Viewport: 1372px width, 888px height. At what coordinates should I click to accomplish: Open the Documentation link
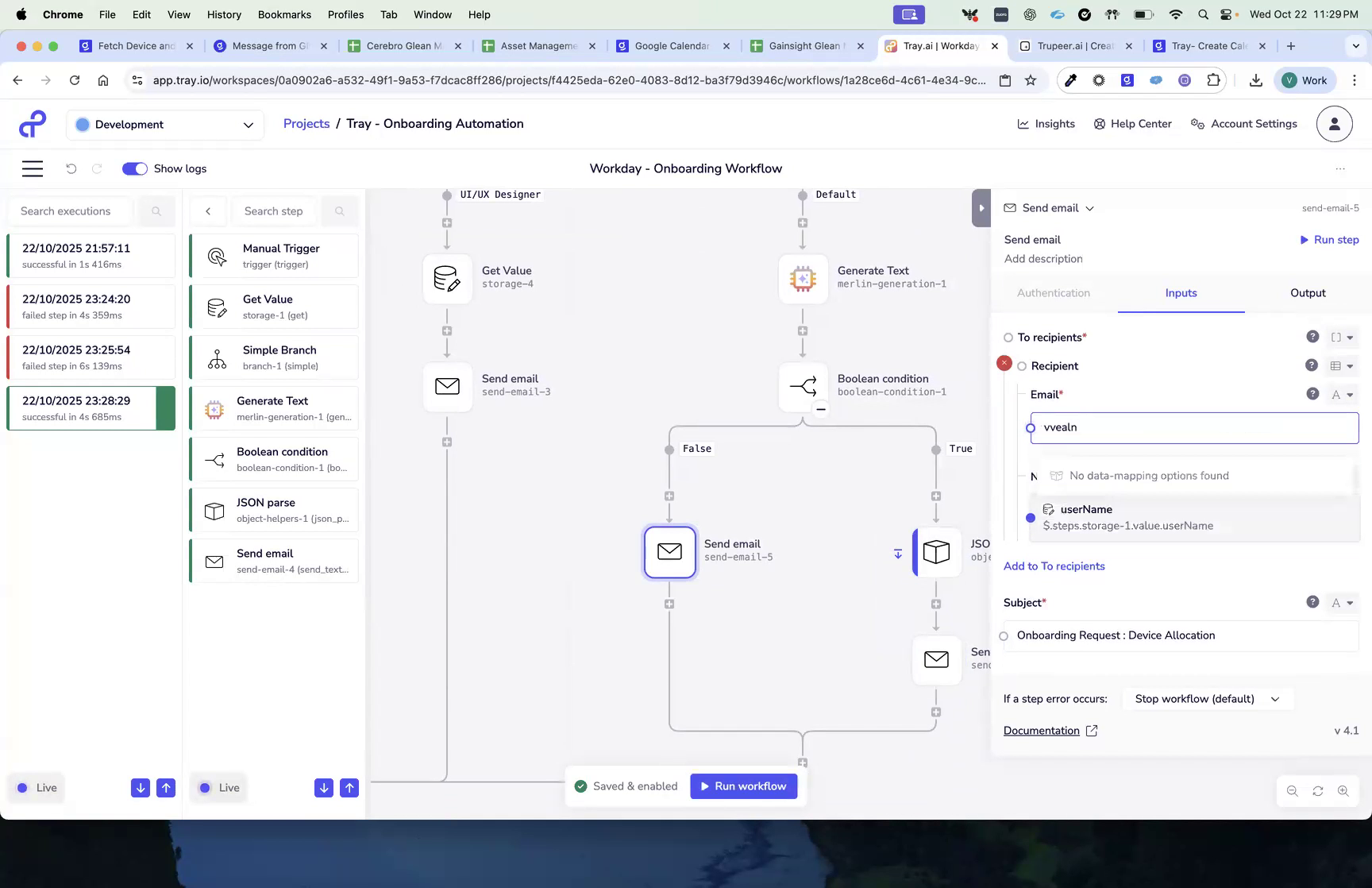(1041, 730)
